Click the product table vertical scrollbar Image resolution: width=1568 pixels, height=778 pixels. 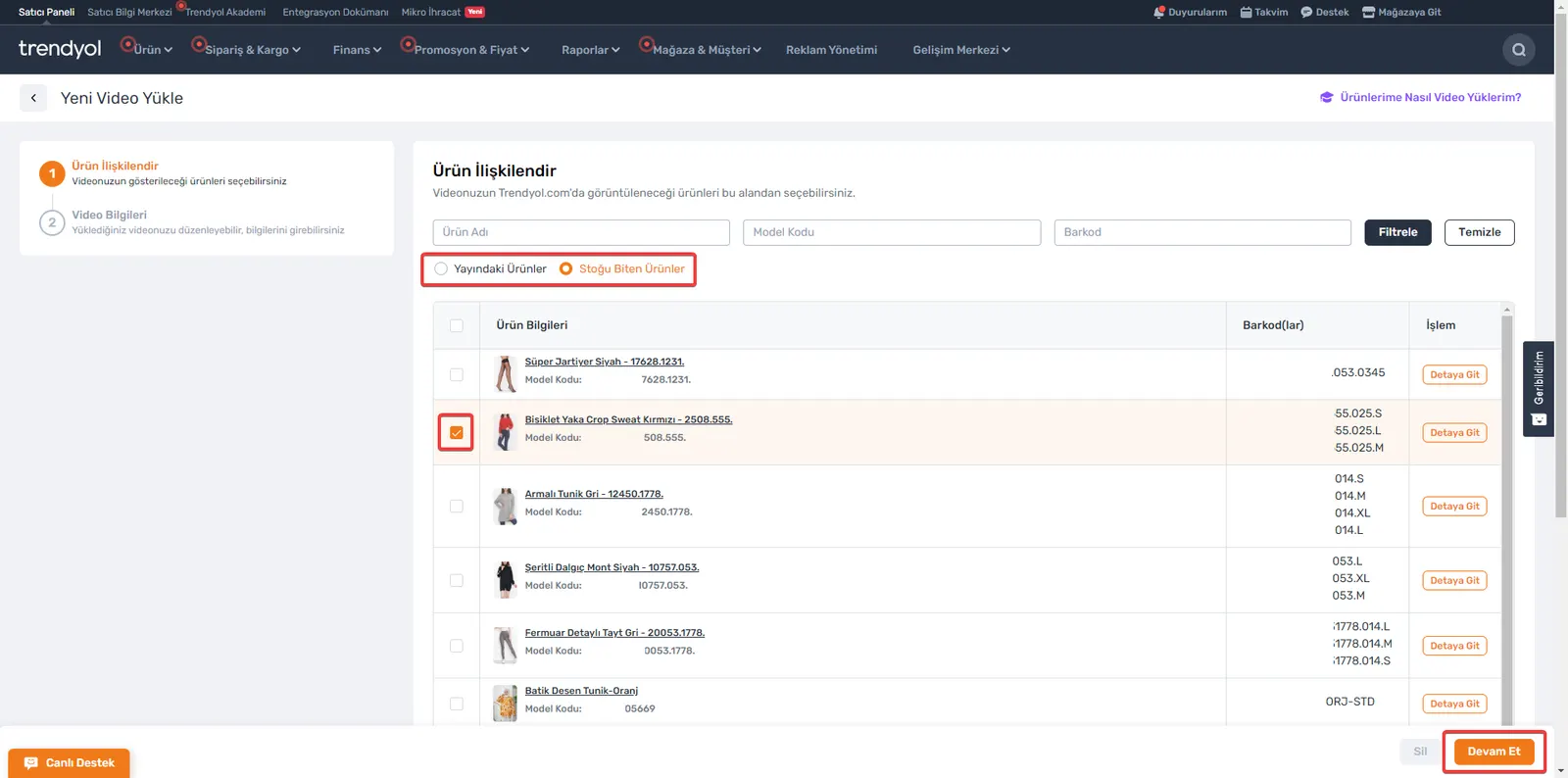(1507, 519)
